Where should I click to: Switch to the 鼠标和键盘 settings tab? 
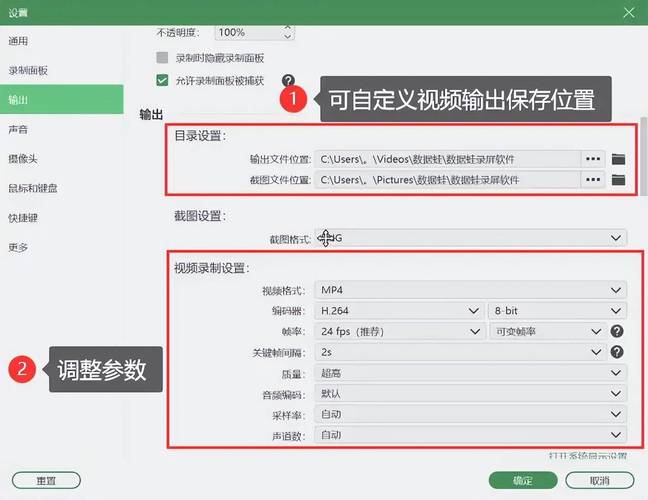click(62, 188)
